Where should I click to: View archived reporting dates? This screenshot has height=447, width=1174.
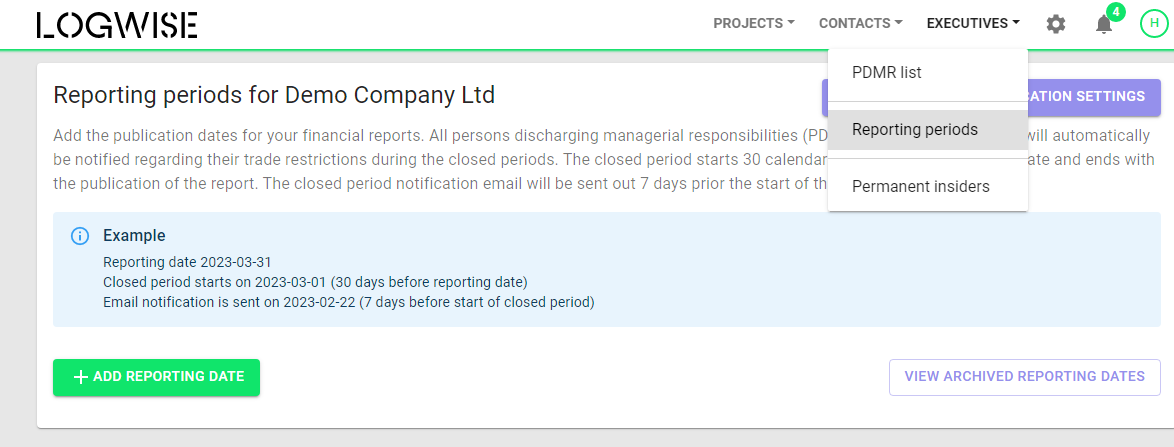[1024, 377]
